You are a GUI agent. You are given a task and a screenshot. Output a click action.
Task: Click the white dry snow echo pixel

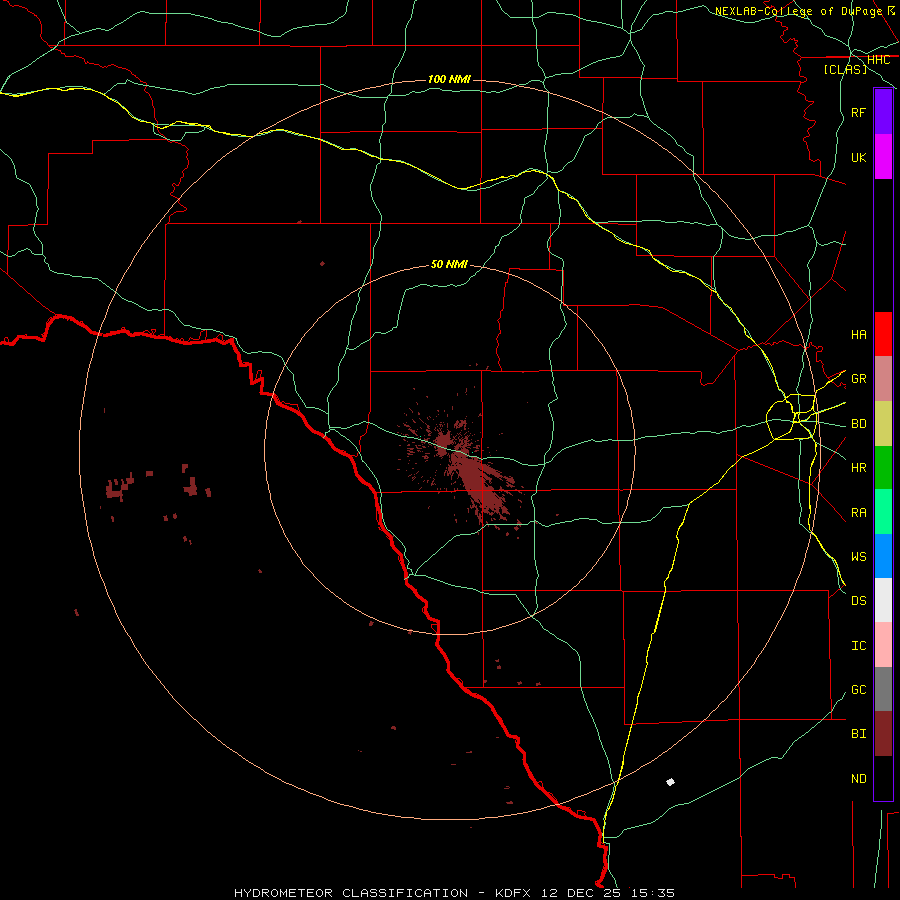(x=670, y=782)
